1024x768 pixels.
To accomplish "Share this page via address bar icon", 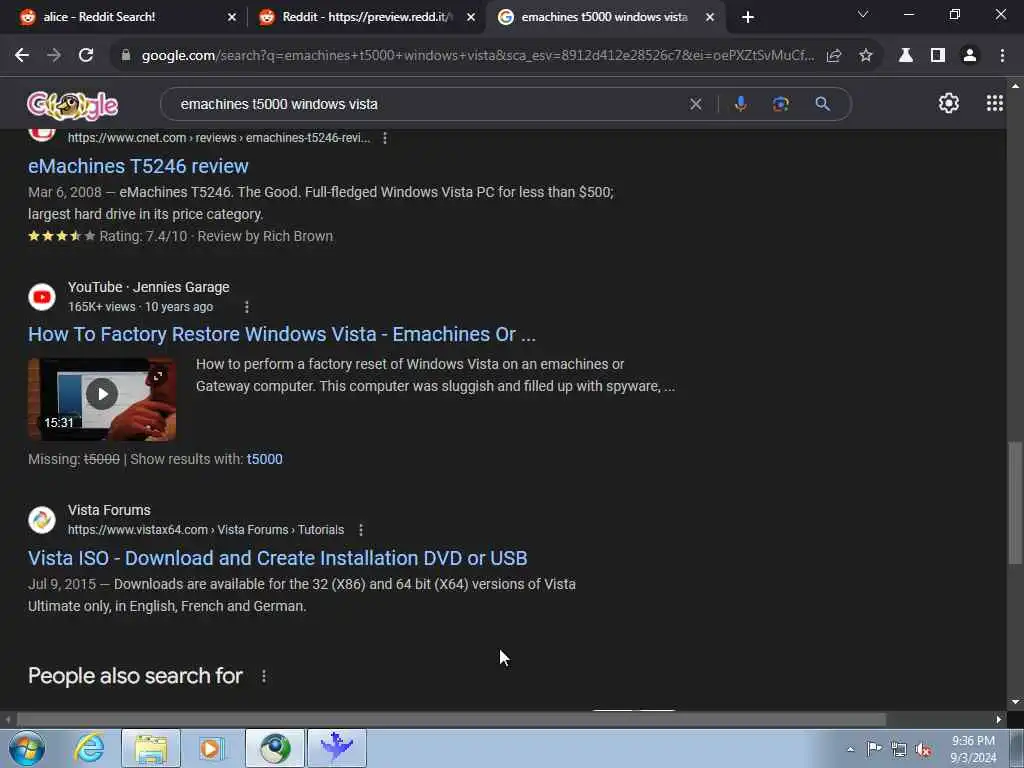I will click(834, 56).
